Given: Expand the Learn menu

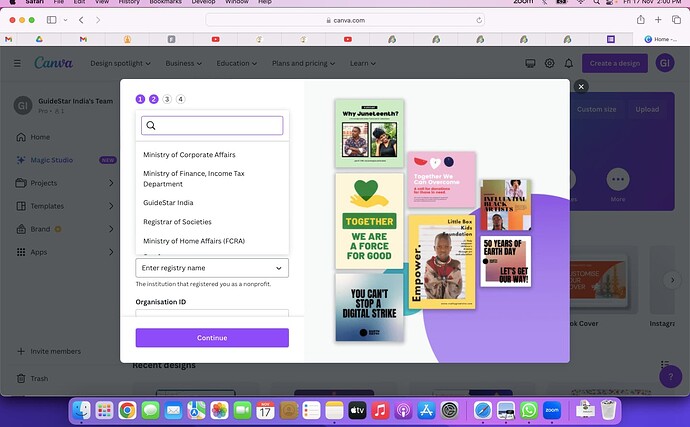Looking at the screenshot, I should pos(363,63).
